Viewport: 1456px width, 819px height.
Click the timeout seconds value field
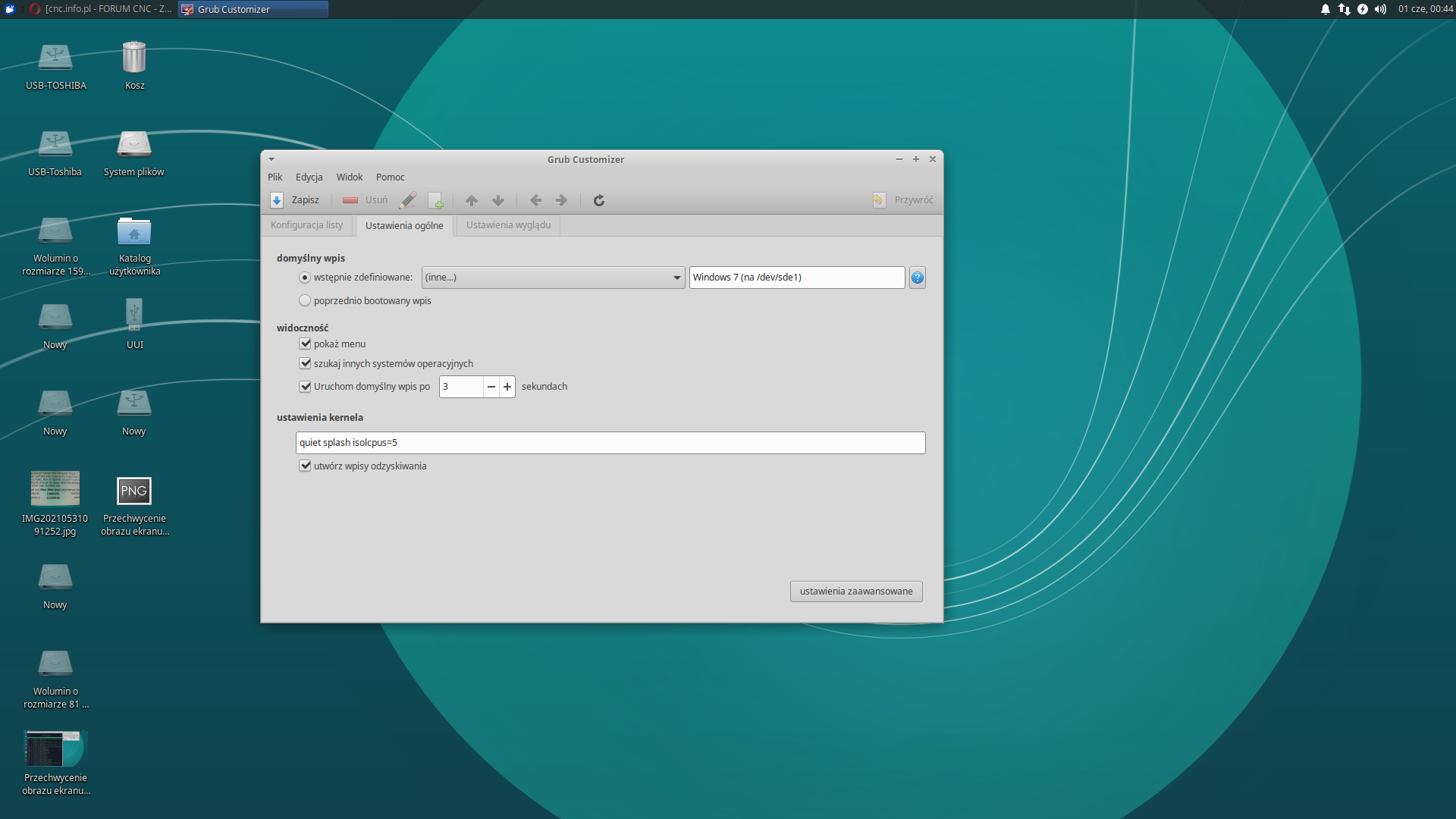coord(461,387)
